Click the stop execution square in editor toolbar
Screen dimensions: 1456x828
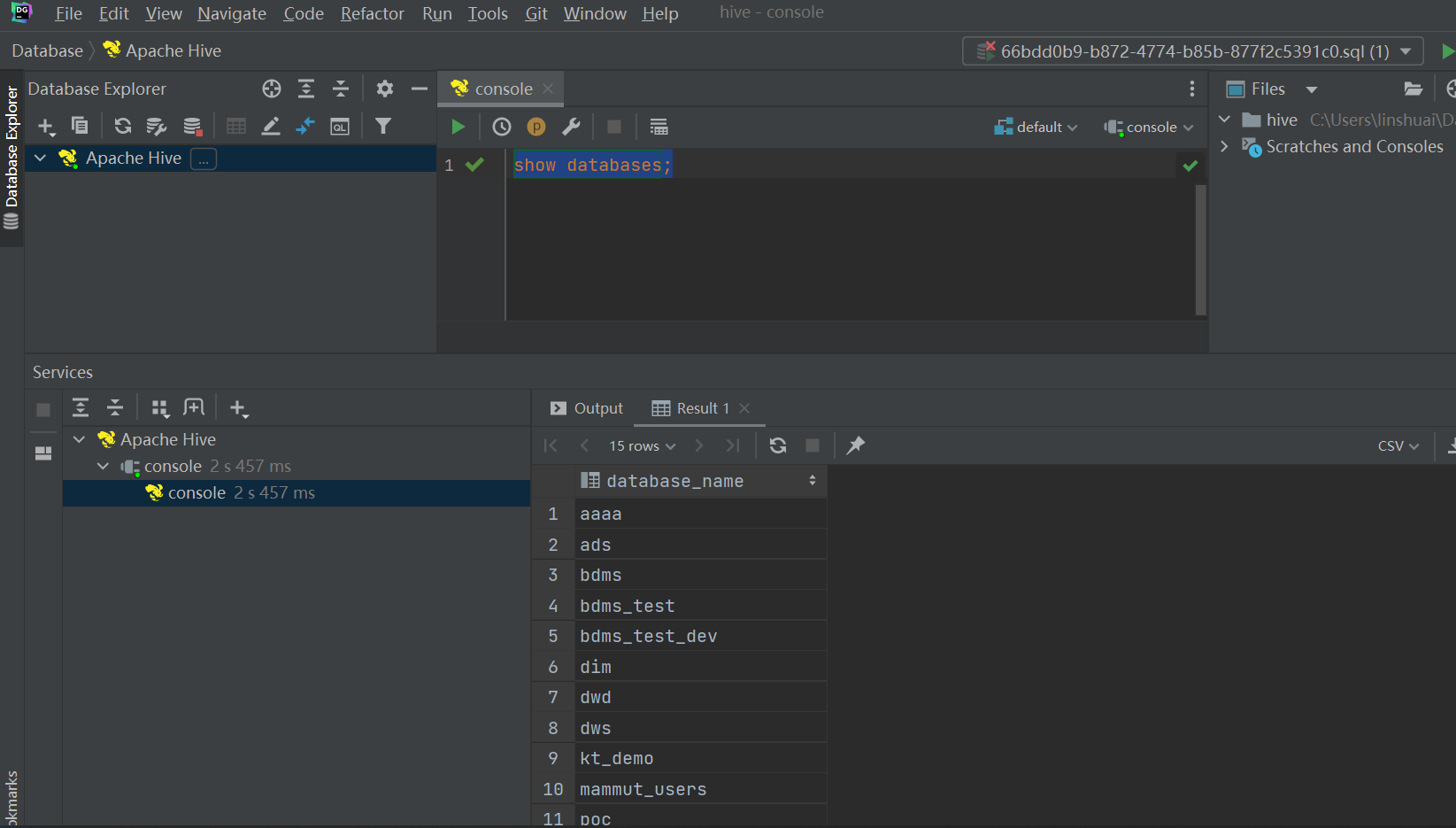point(613,127)
